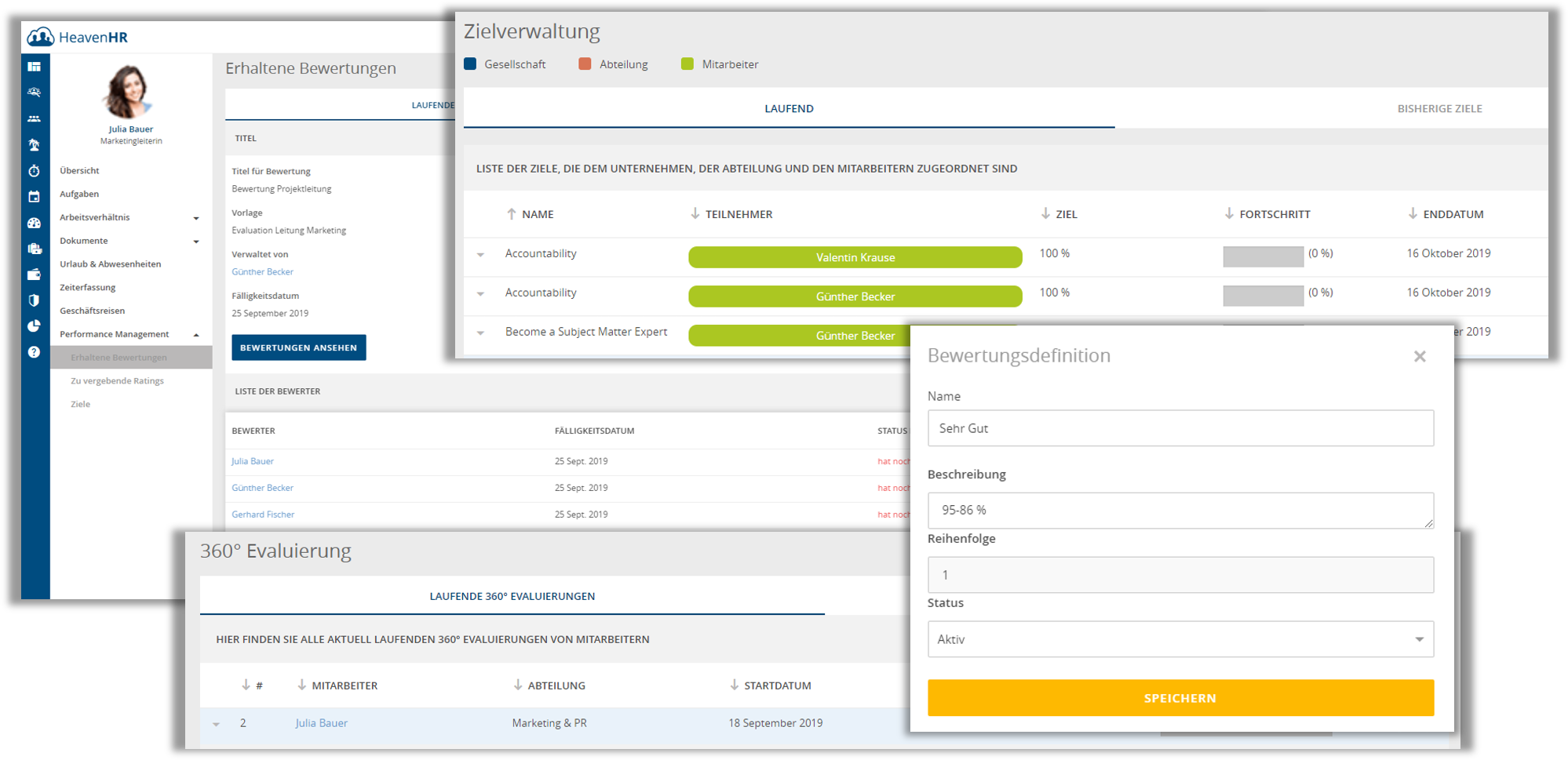
Task: Open Günther Becker link under Verwaltet von
Action: coord(262,272)
